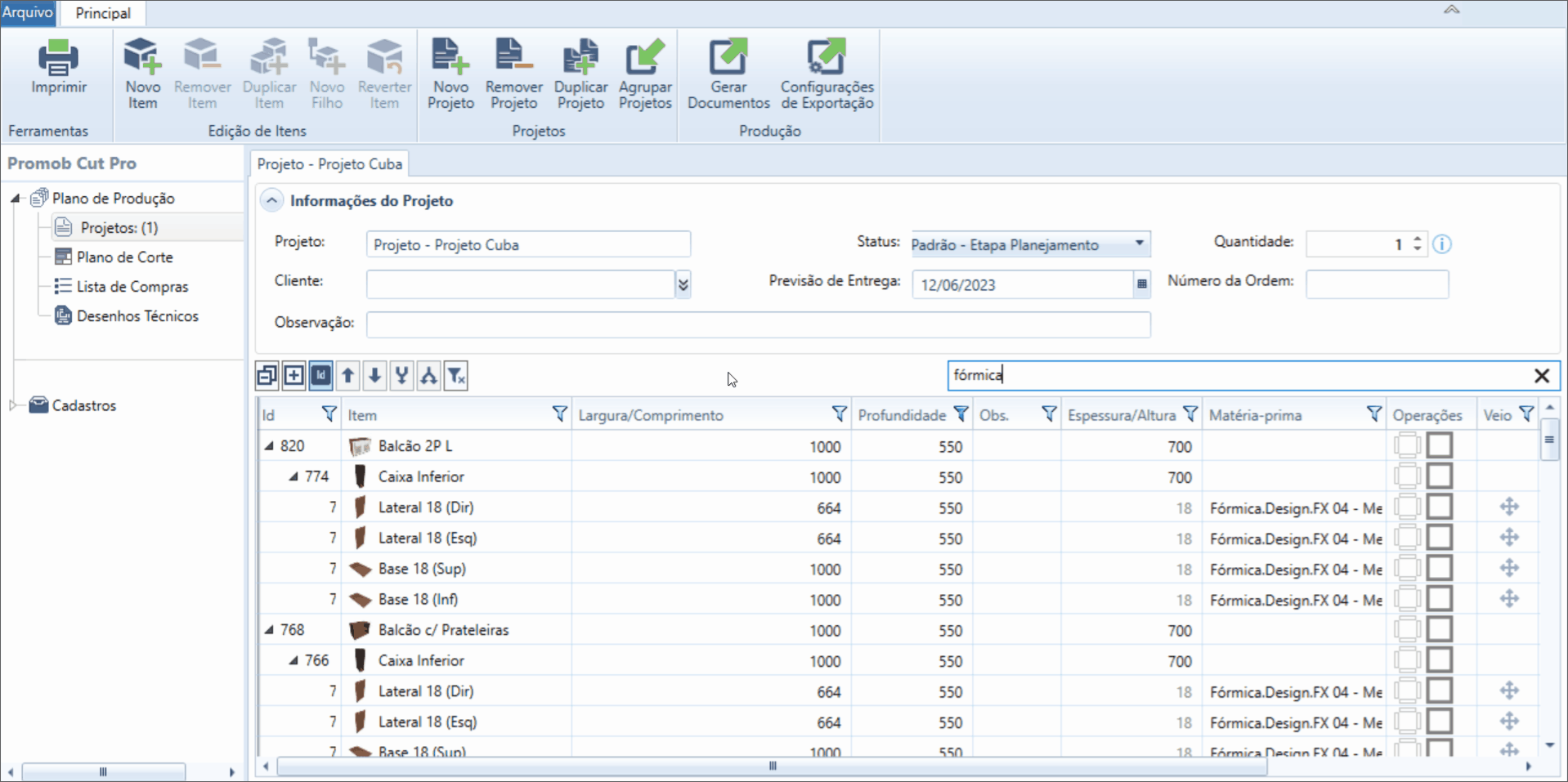Click the split branches icon in grid toolbar

[x=428, y=375]
